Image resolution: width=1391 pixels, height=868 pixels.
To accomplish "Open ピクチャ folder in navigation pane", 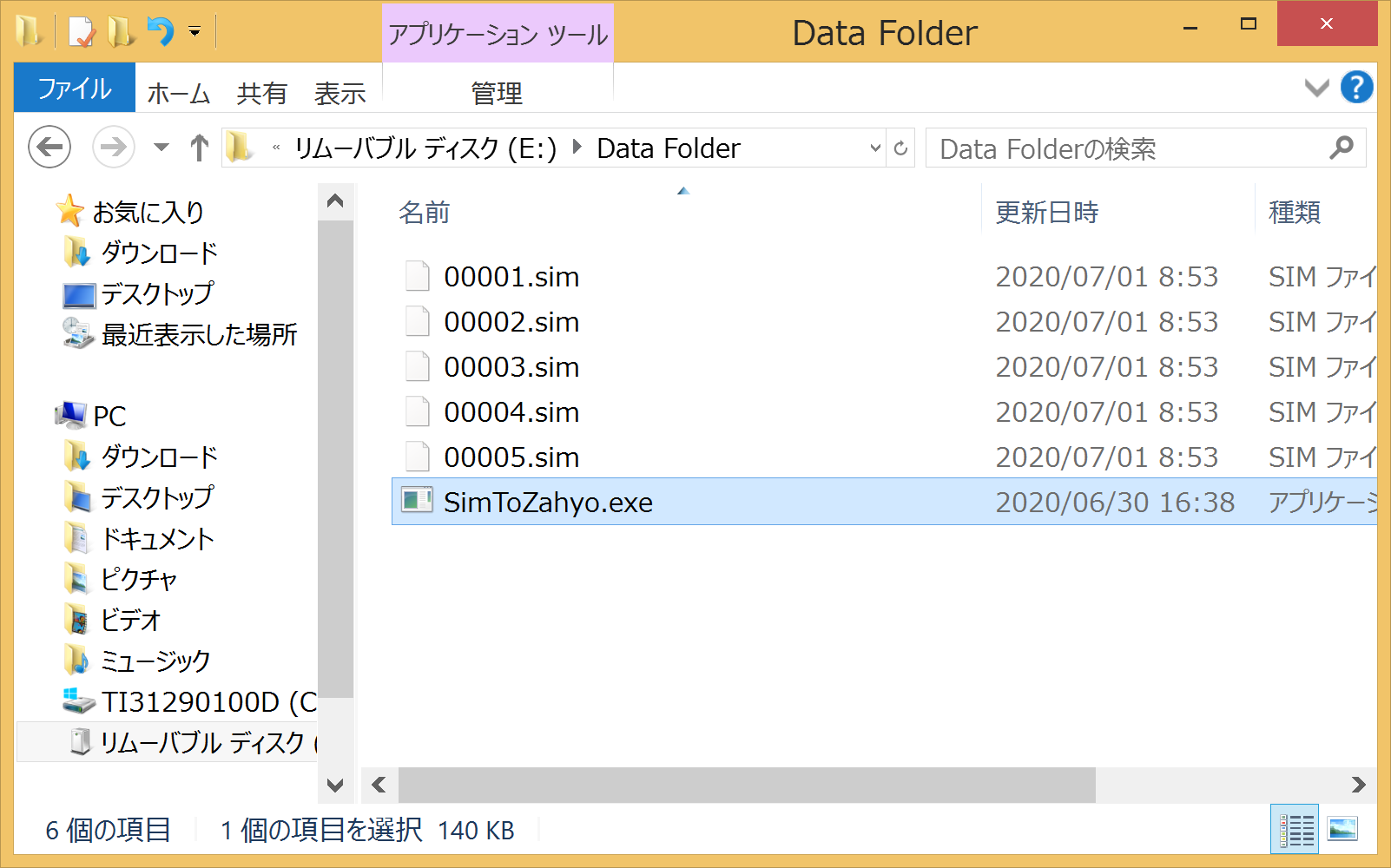I will pos(139,579).
